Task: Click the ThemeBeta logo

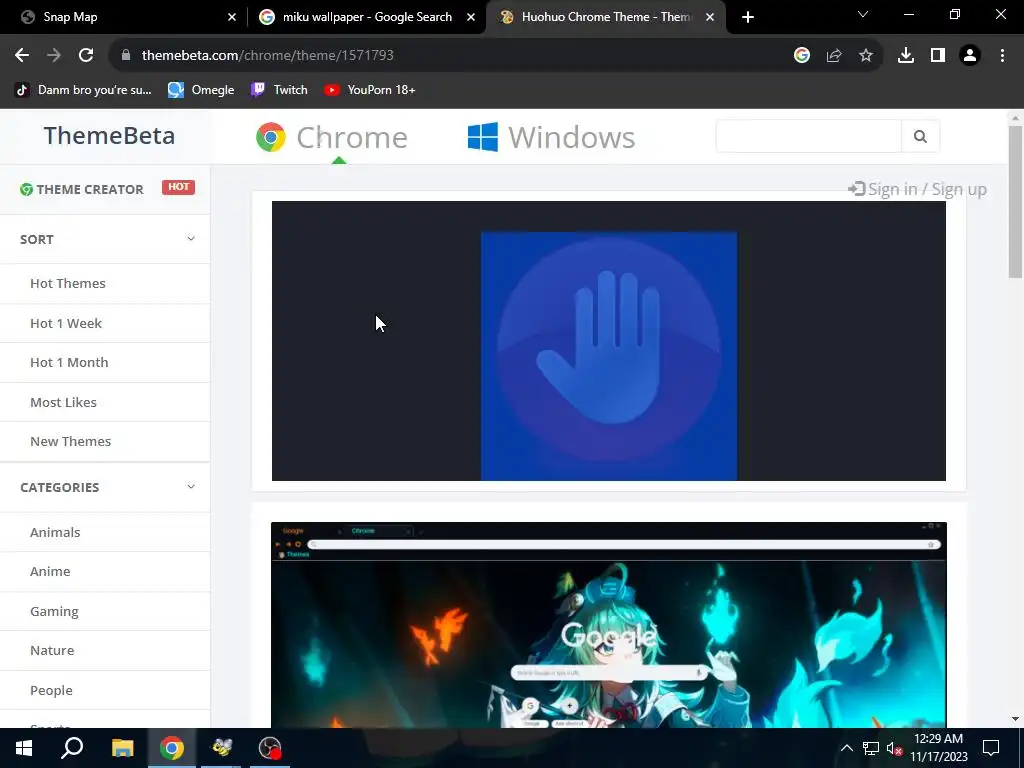Action: point(109,136)
